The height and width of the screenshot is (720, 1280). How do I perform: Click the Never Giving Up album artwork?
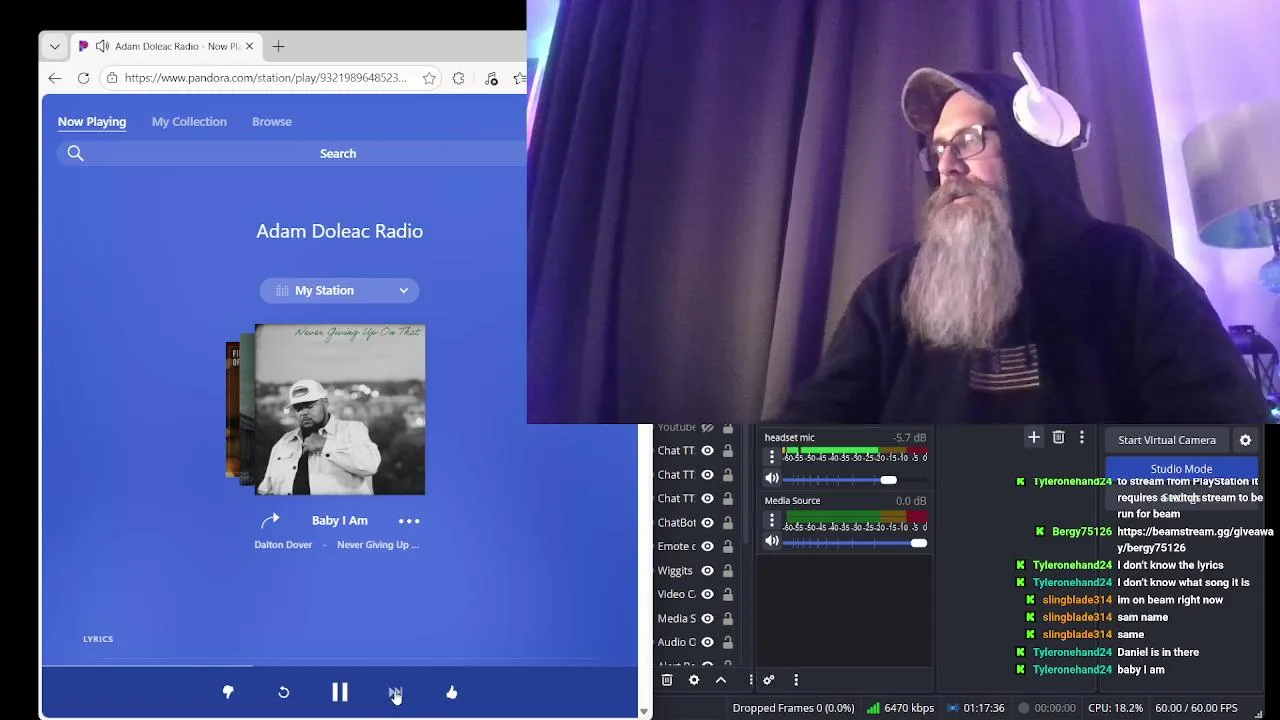[x=340, y=409]
